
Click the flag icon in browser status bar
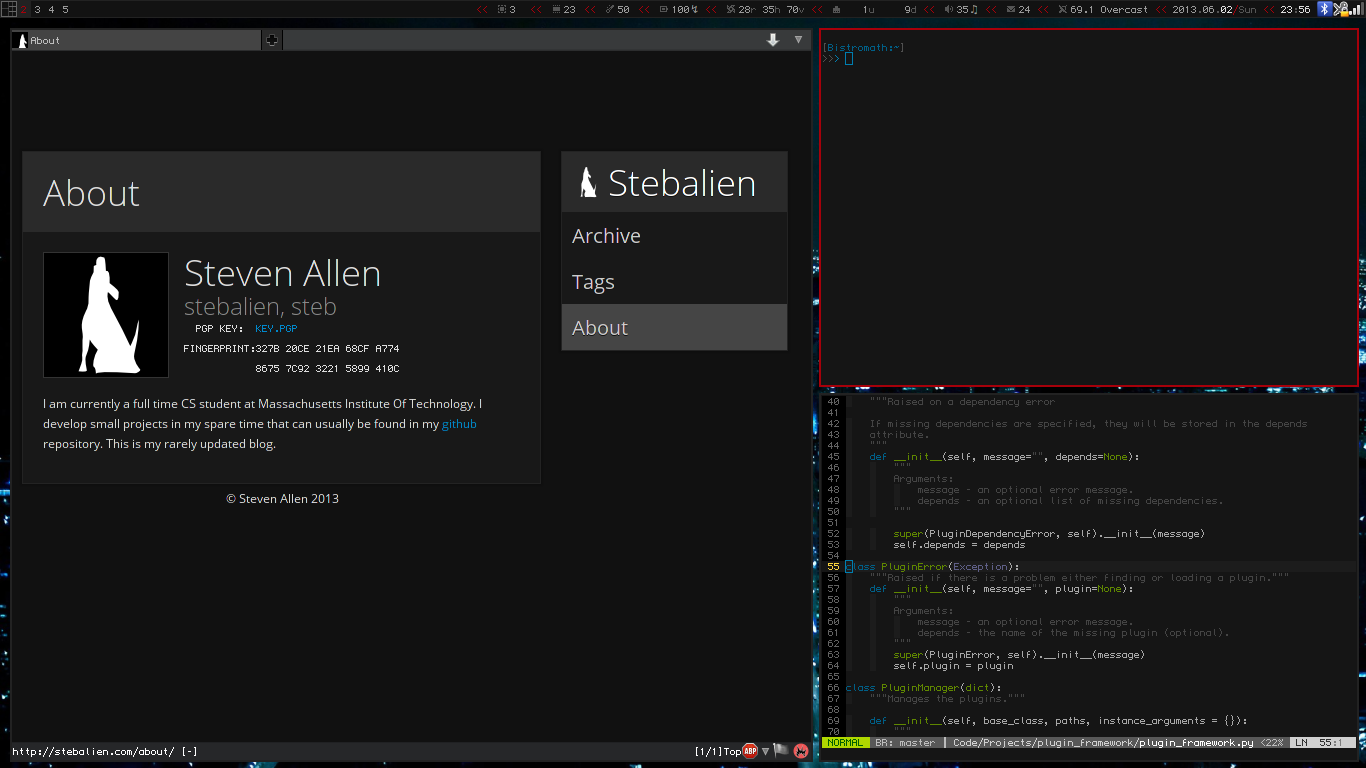tap(782, 751)
